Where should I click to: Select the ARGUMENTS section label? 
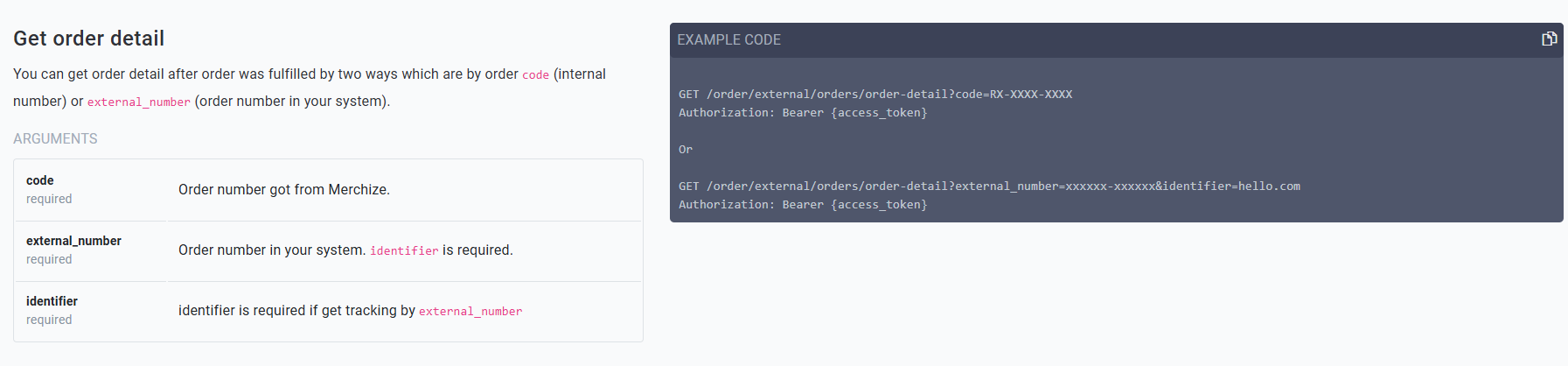pos(55,138)
